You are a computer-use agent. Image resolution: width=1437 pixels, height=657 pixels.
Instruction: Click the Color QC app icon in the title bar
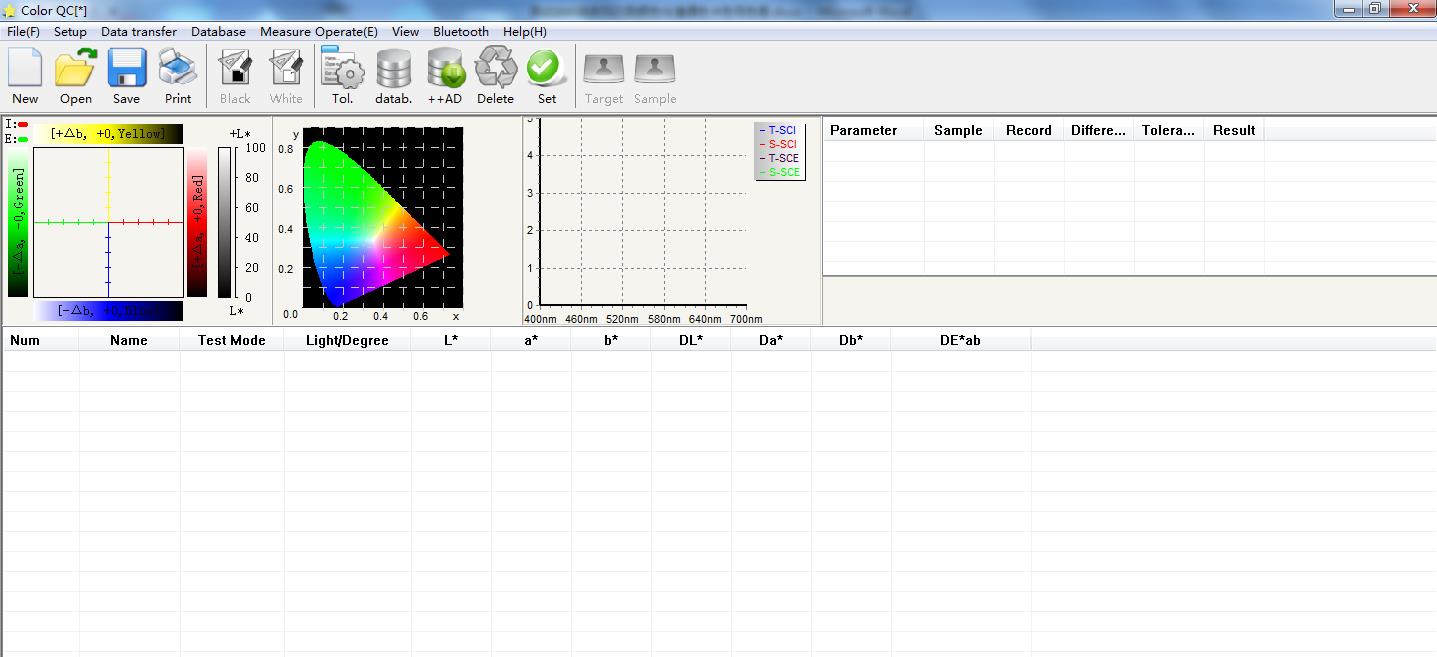coord(10,10)
